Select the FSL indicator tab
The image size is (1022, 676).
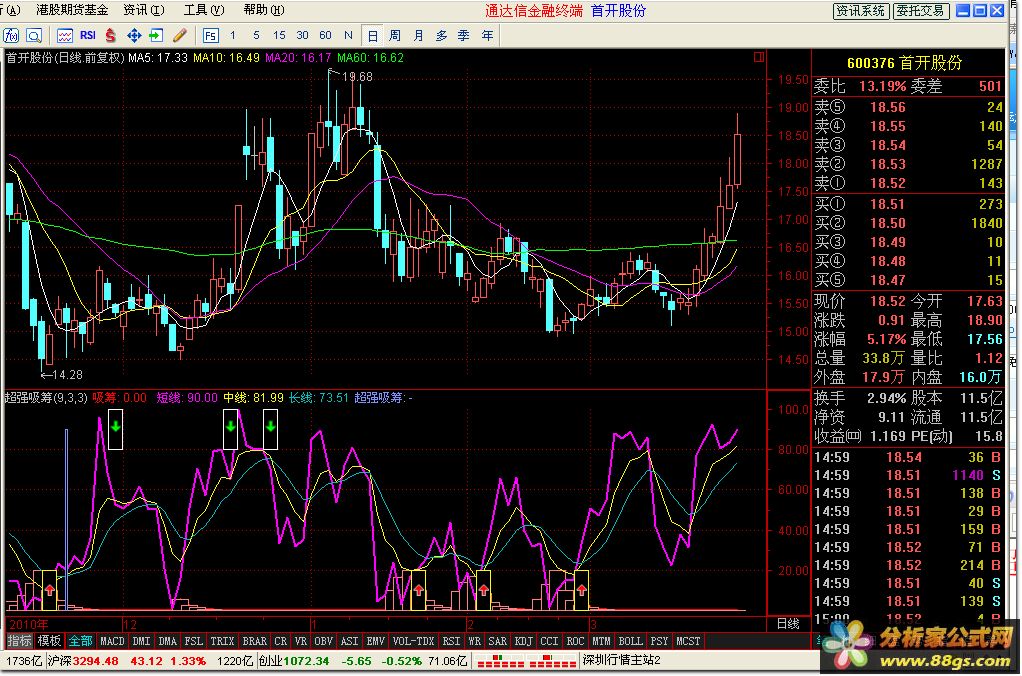pos(194,641)
